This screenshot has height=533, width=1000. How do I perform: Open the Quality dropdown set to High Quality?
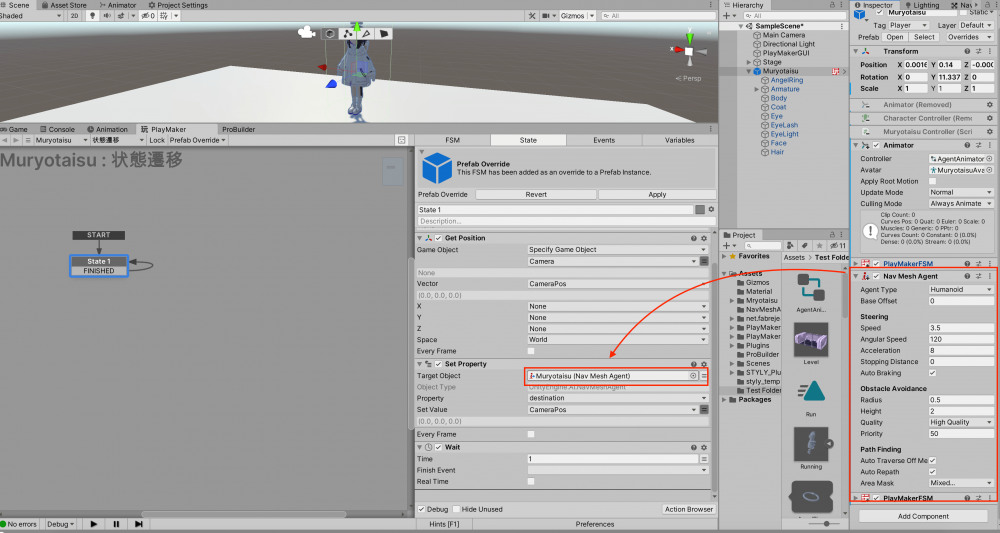pos(961,422)
